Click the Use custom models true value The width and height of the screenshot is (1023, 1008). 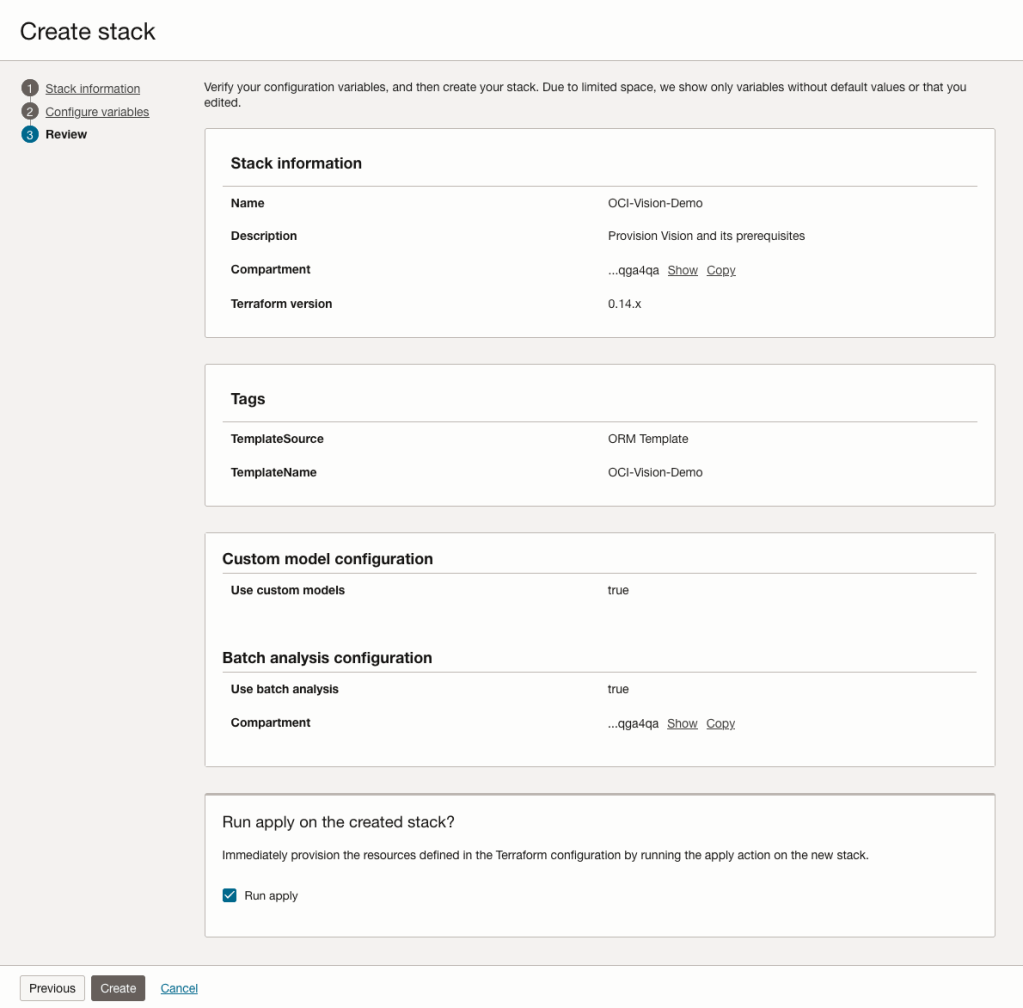pos(618,590)
